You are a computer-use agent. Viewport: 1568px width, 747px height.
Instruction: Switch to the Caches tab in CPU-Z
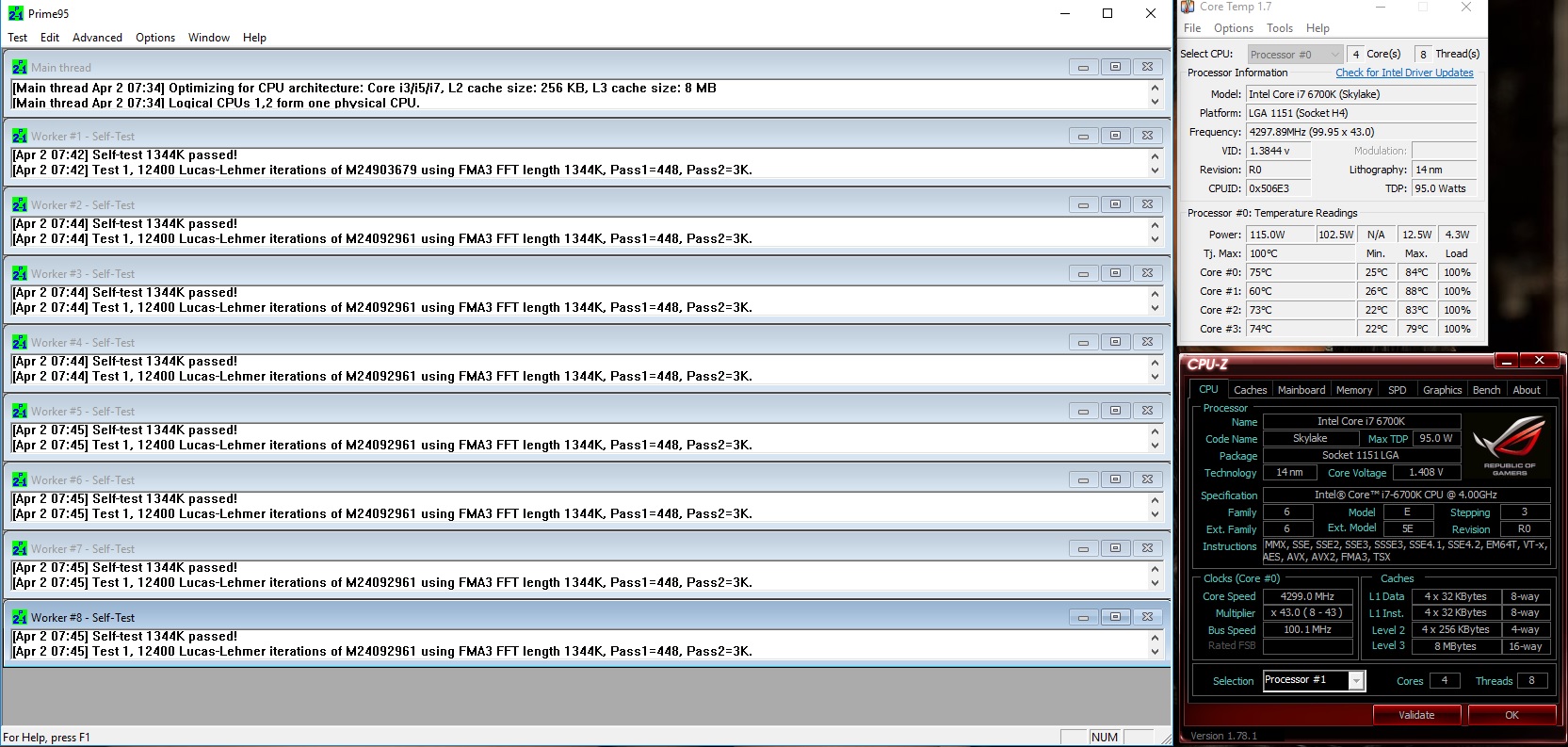[1250, 390]
